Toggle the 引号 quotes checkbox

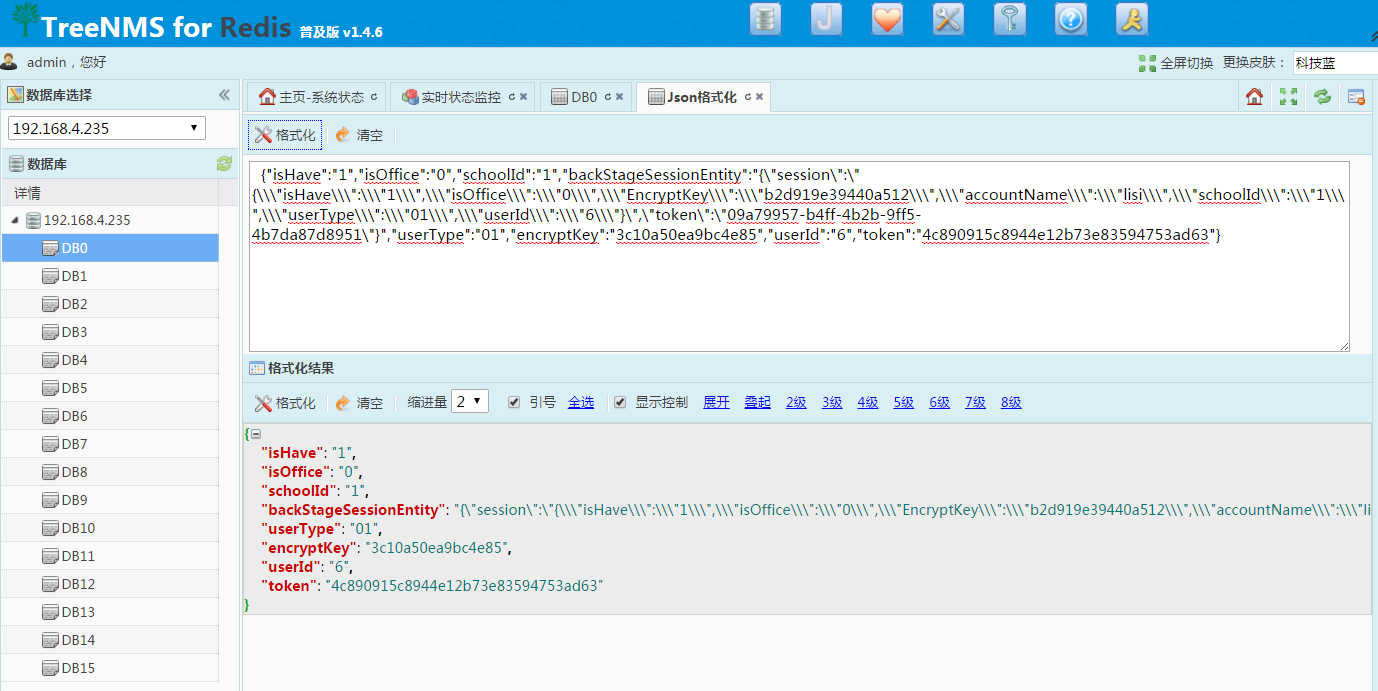tap(514, 402)
